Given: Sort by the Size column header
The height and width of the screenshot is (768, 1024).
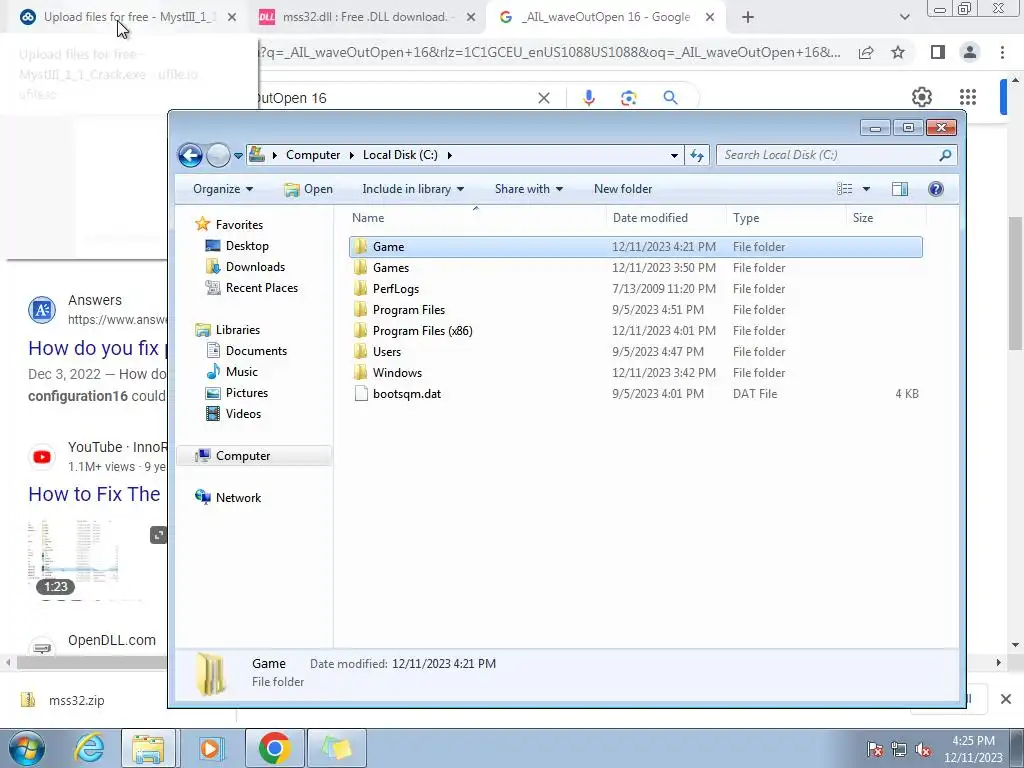Looking at the screenshot, I should pyautogui.click(x=886, y=218).
